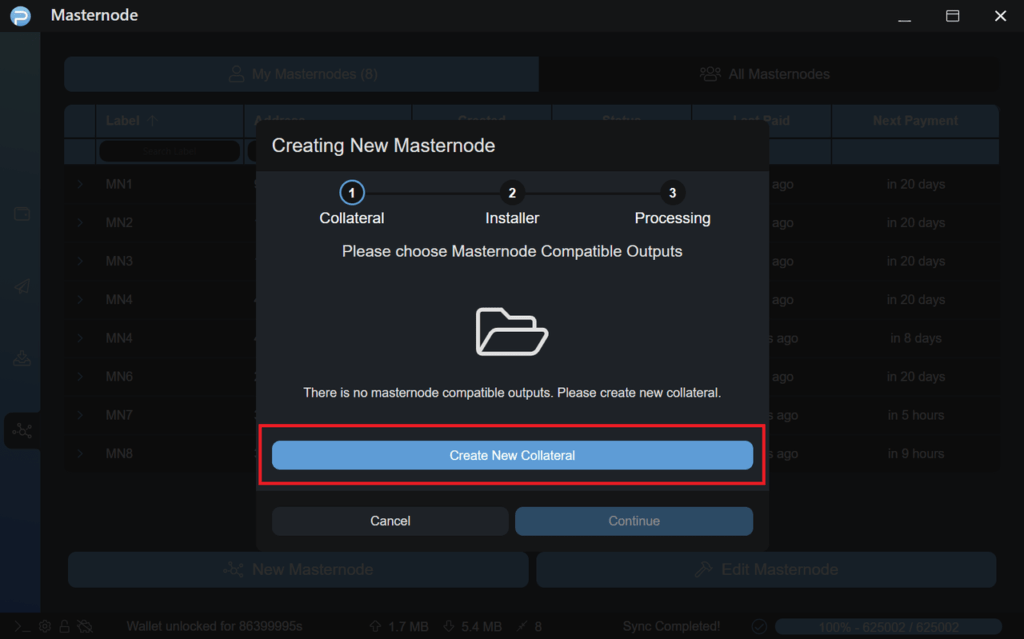1024x639 pixels.
Task: Open the Receive page in the sidebar
Action: point(21,359)
